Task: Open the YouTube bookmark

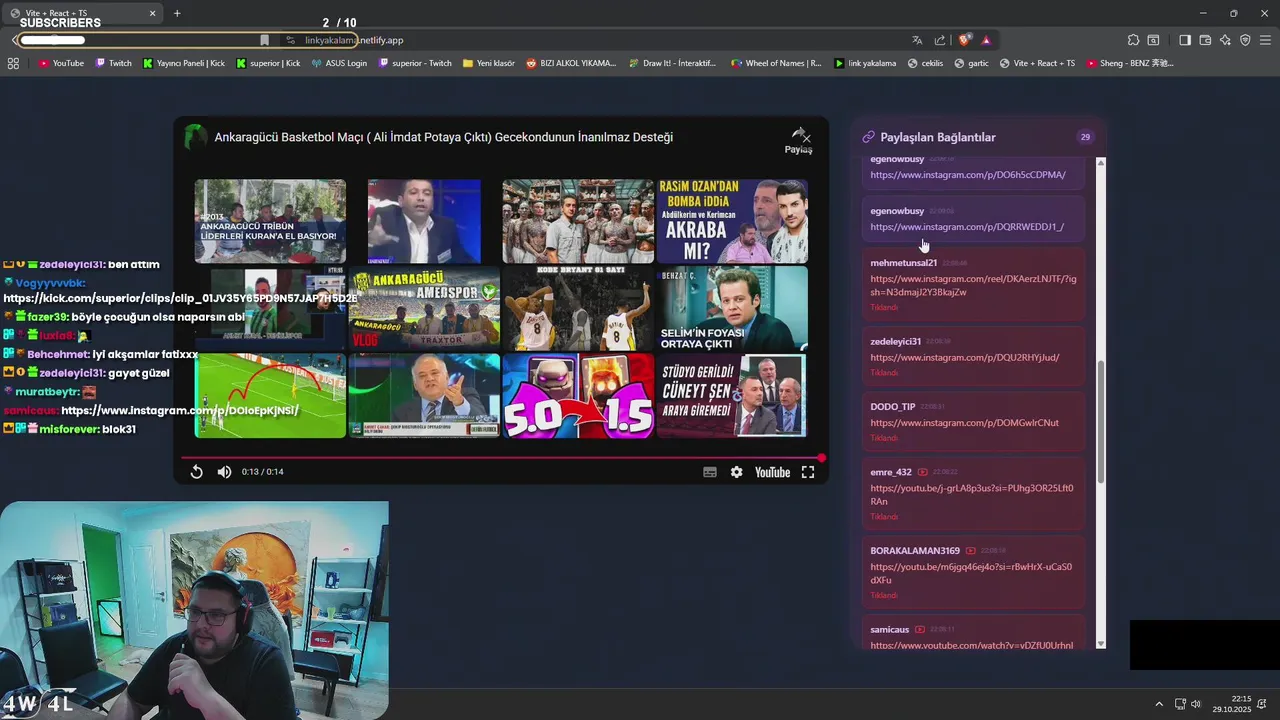Action: (61, 63)
